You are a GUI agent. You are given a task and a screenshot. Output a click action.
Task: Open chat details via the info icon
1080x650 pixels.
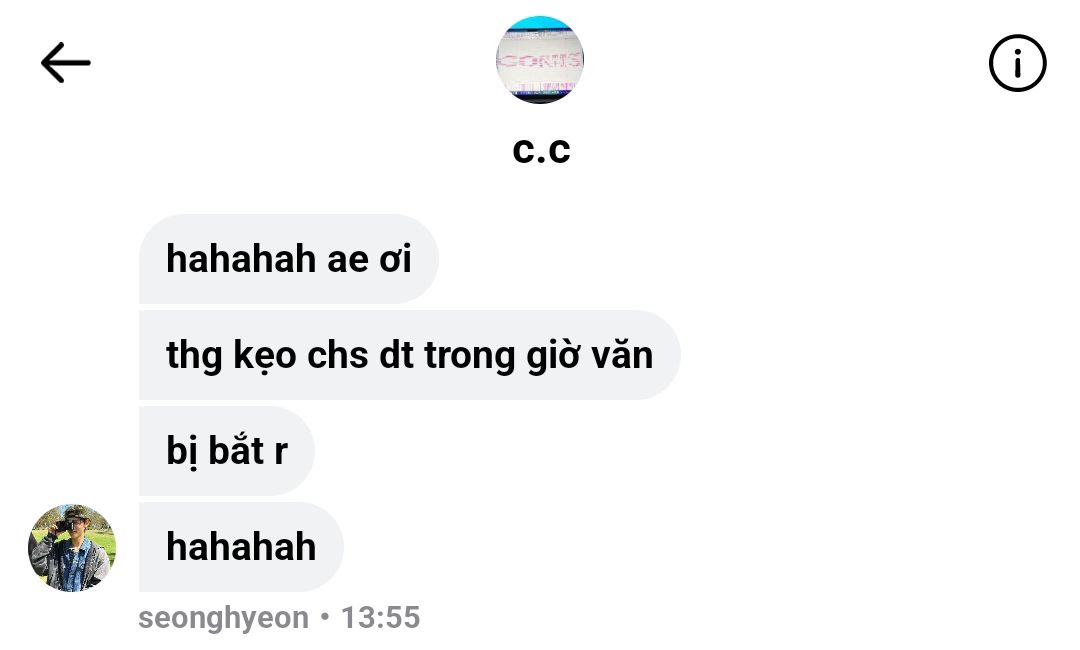pos(1017,63)
